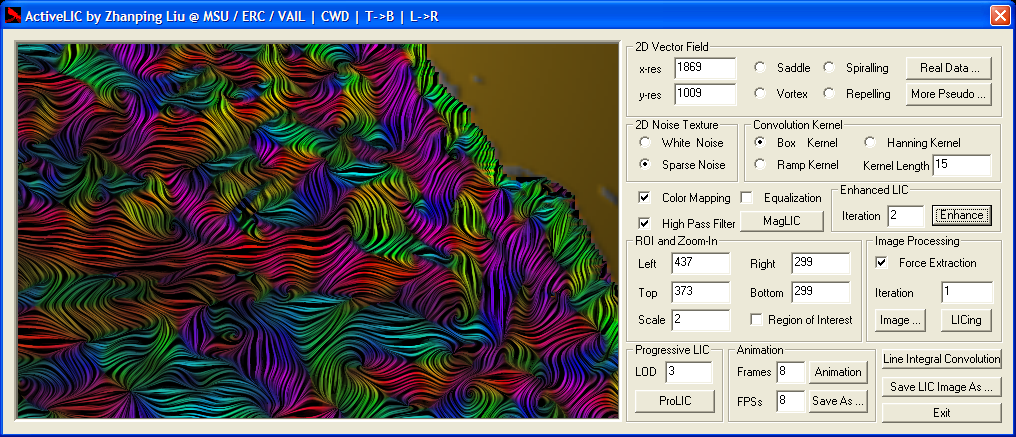Viewport: 1016px width, 437px height.
Task: Run the Enhance button
Action: [961, 215]
